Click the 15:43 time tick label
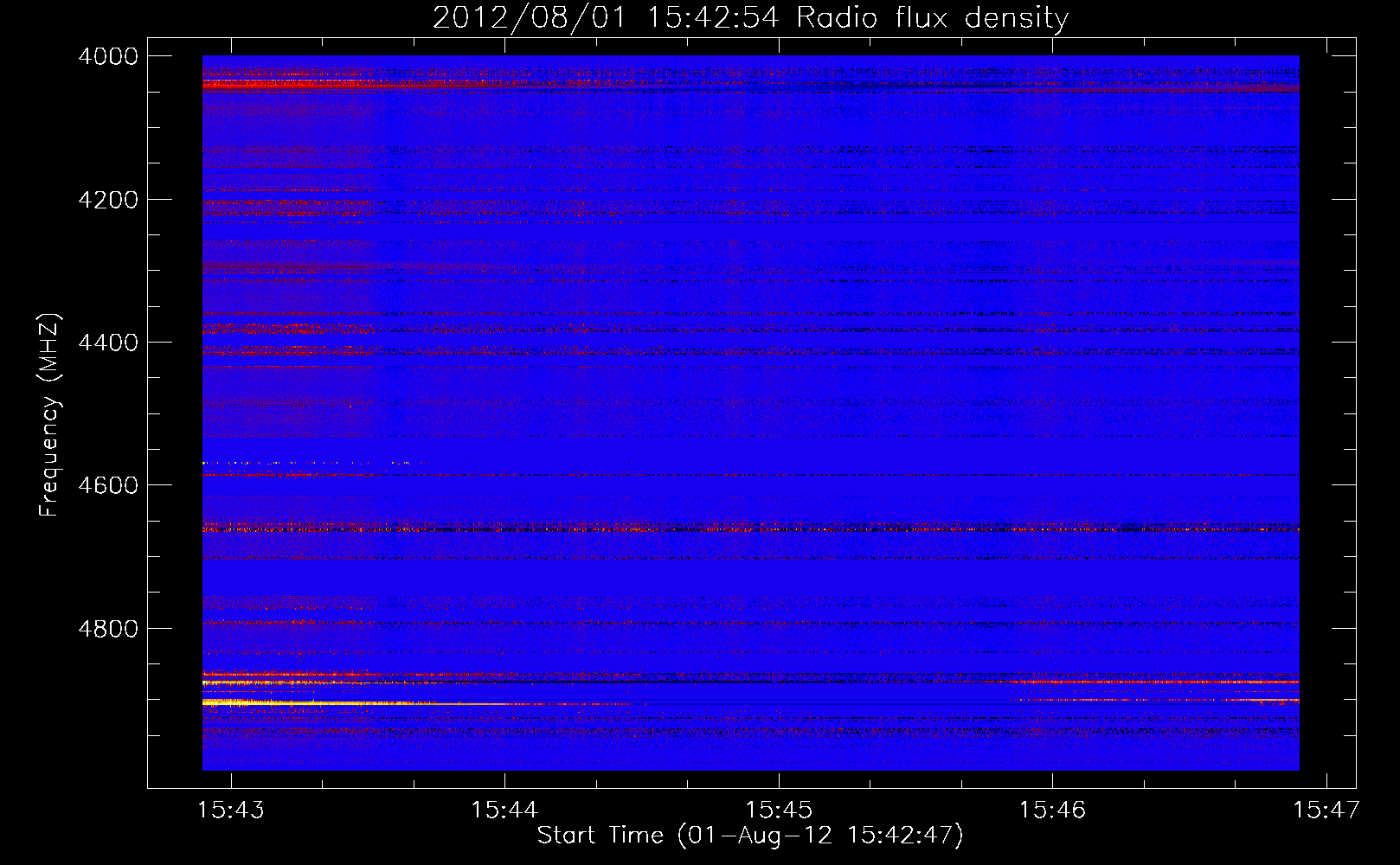 pyautogui.click(x=231, y=810)
